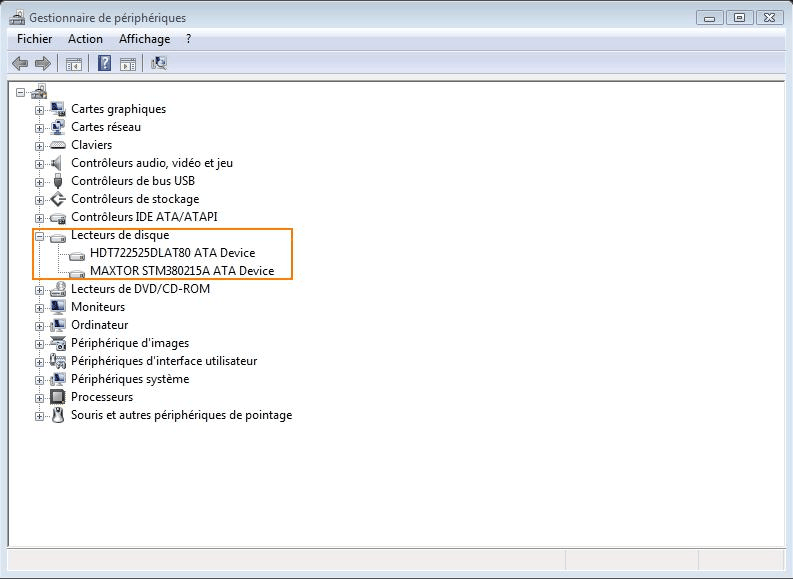Collapse Lecteurs de disque category
Image resolution: width=793 pixels, height=579 pixels.
point(39,236)
